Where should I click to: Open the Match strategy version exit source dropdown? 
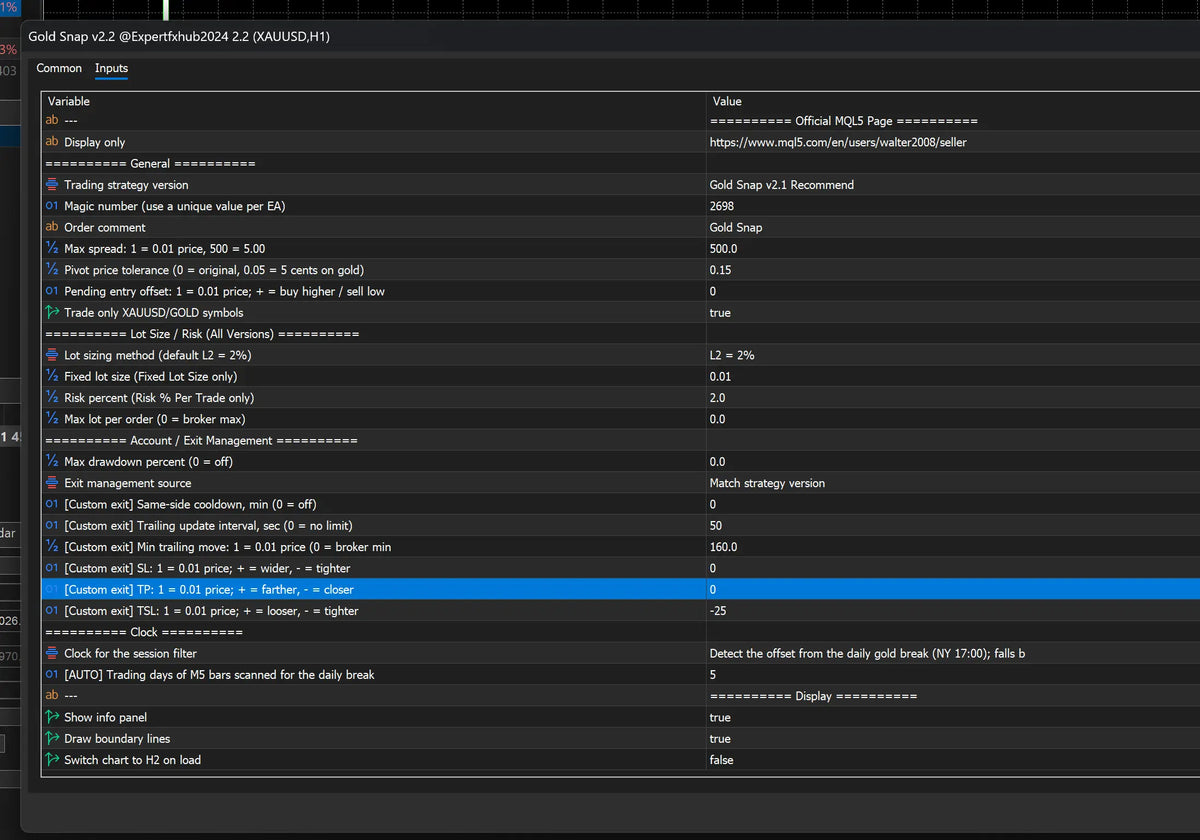point(953,483)
